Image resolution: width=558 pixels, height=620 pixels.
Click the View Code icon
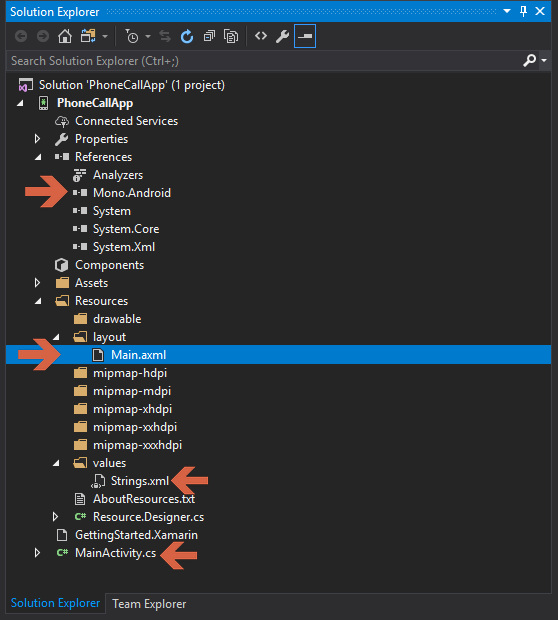261,36
